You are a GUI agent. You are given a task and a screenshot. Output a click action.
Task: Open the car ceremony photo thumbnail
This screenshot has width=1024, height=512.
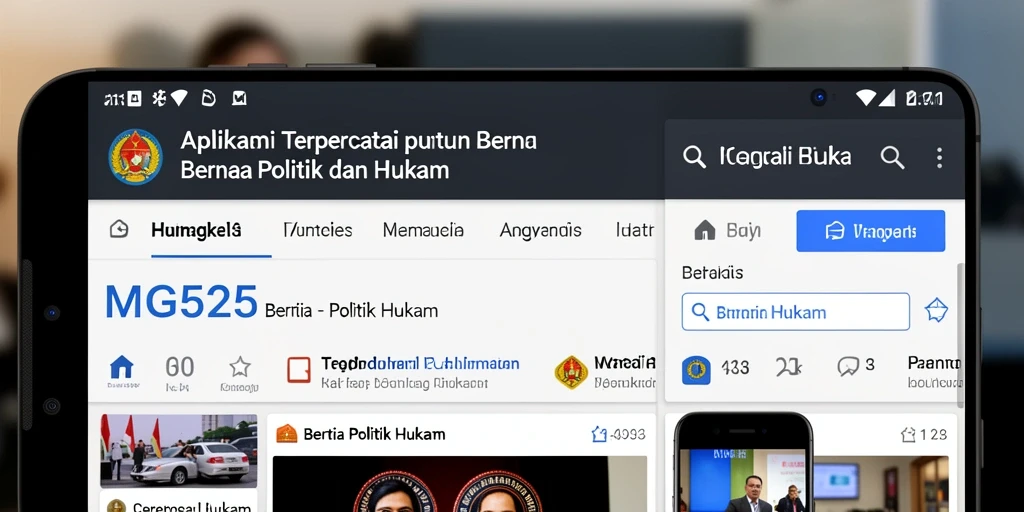coord(178,451)
